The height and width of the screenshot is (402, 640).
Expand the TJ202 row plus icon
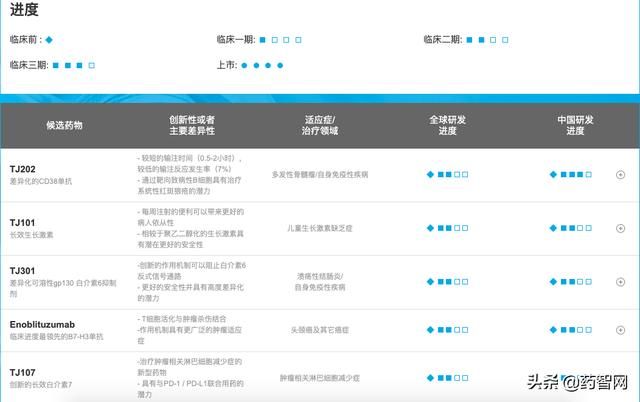coord(620,175)
